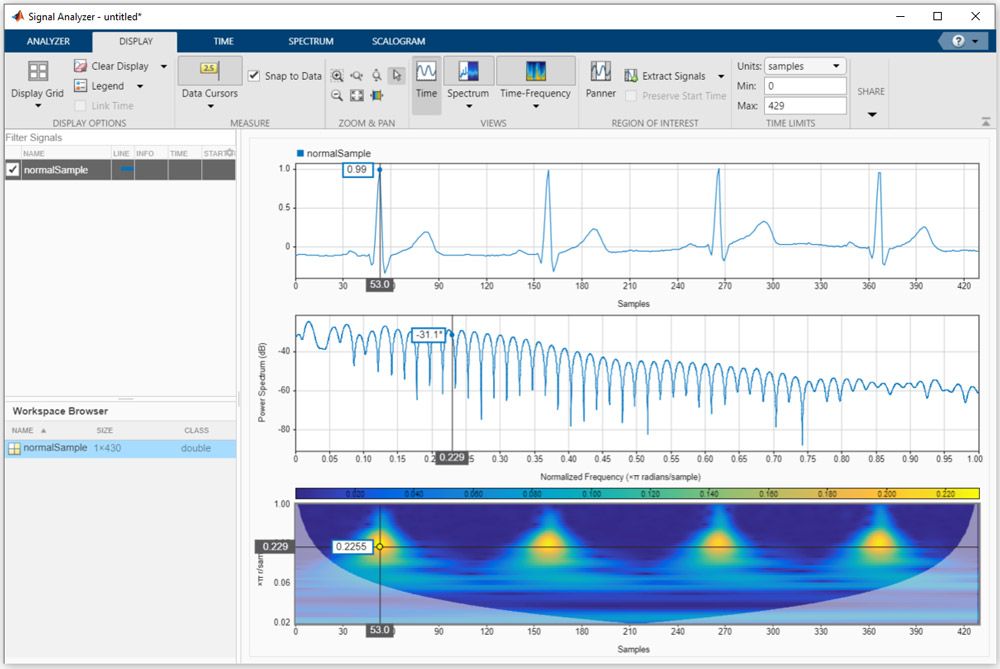
Task: Open the Time-Frequency view
Action: point(536,80)
